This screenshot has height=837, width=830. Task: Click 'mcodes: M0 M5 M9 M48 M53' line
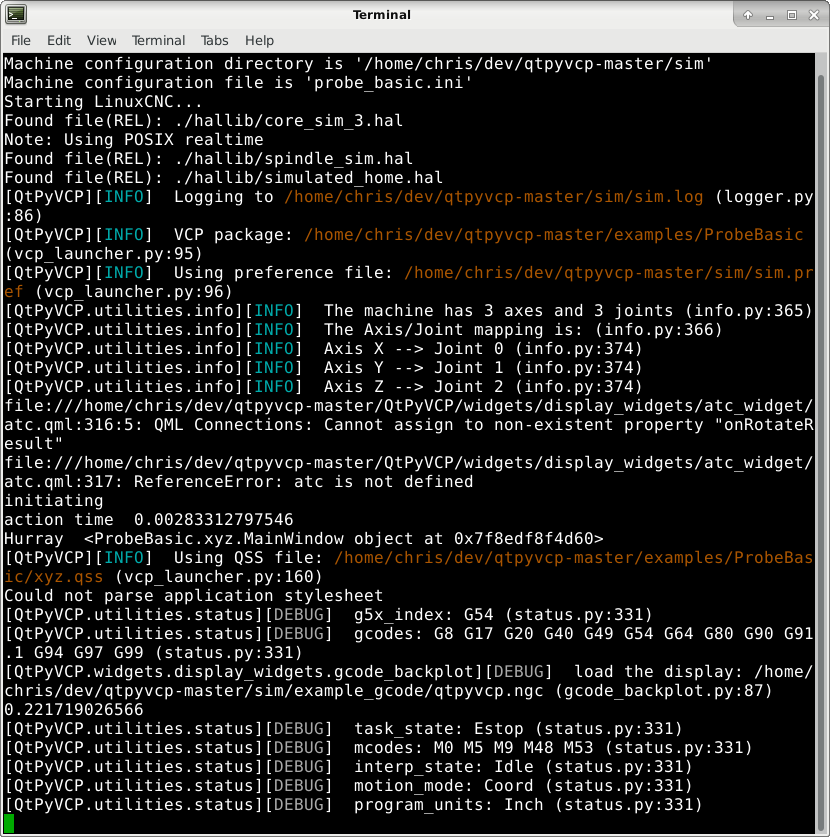pos(378,747)
